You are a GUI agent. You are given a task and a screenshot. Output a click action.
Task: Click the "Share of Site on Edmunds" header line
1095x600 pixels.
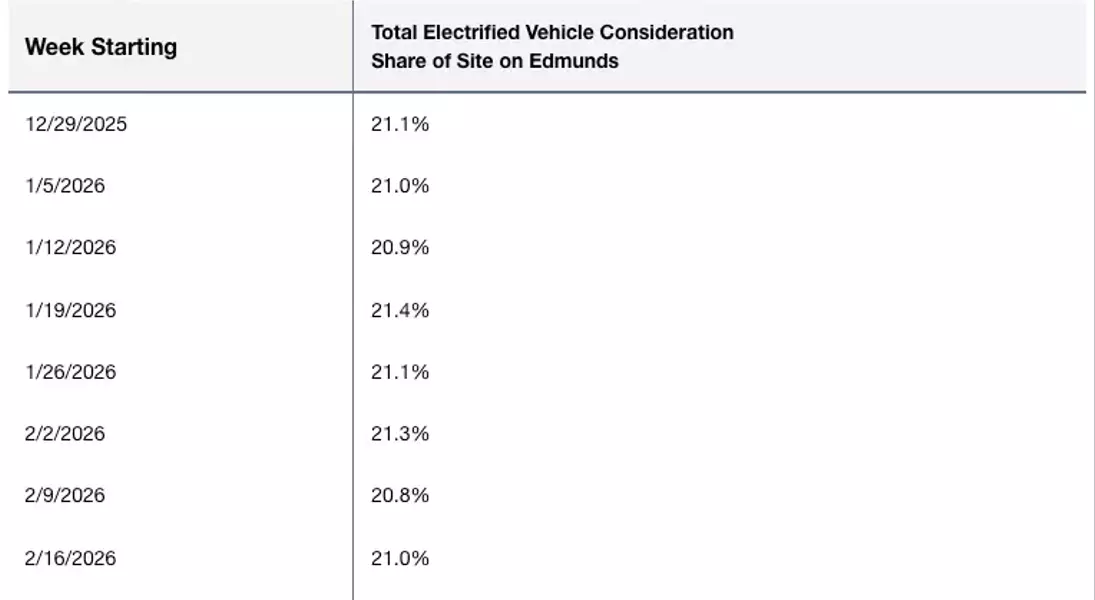(x=495, y=61)
